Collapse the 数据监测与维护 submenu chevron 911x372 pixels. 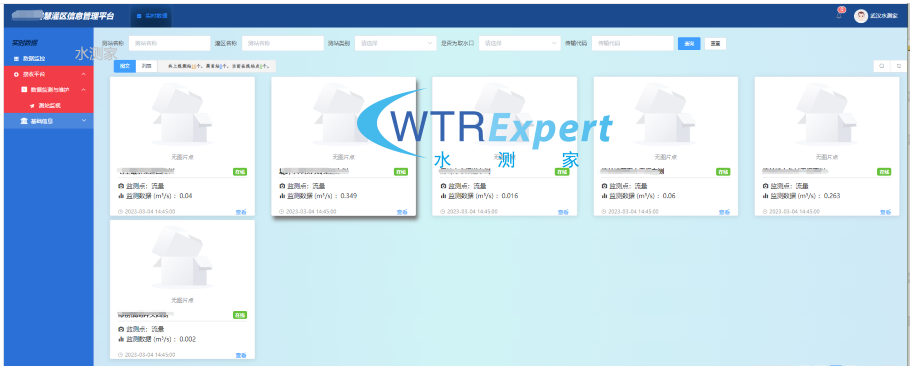point(84,90)
